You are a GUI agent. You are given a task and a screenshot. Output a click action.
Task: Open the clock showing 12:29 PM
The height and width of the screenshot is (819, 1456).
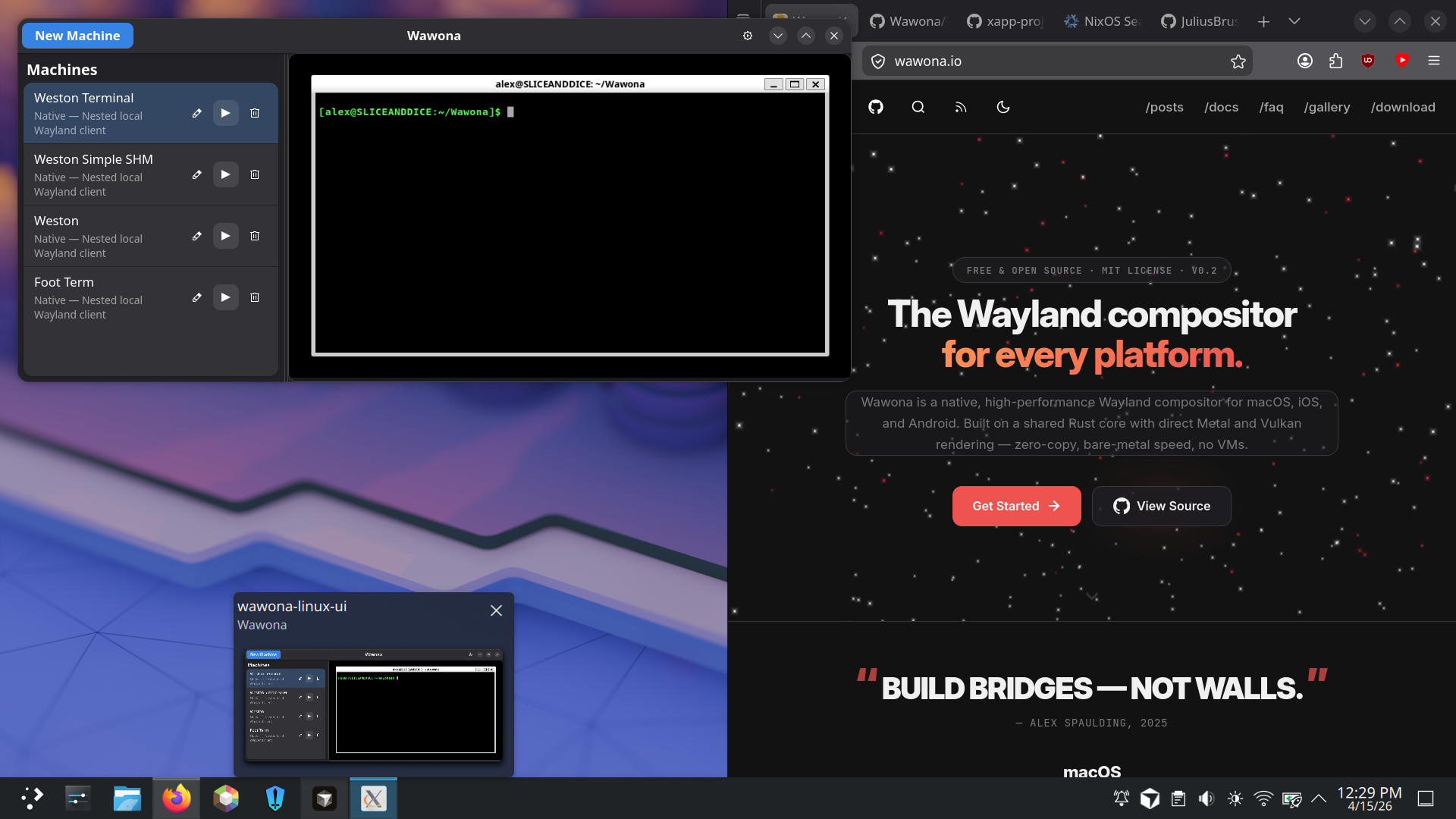[x=1369, y=799]
